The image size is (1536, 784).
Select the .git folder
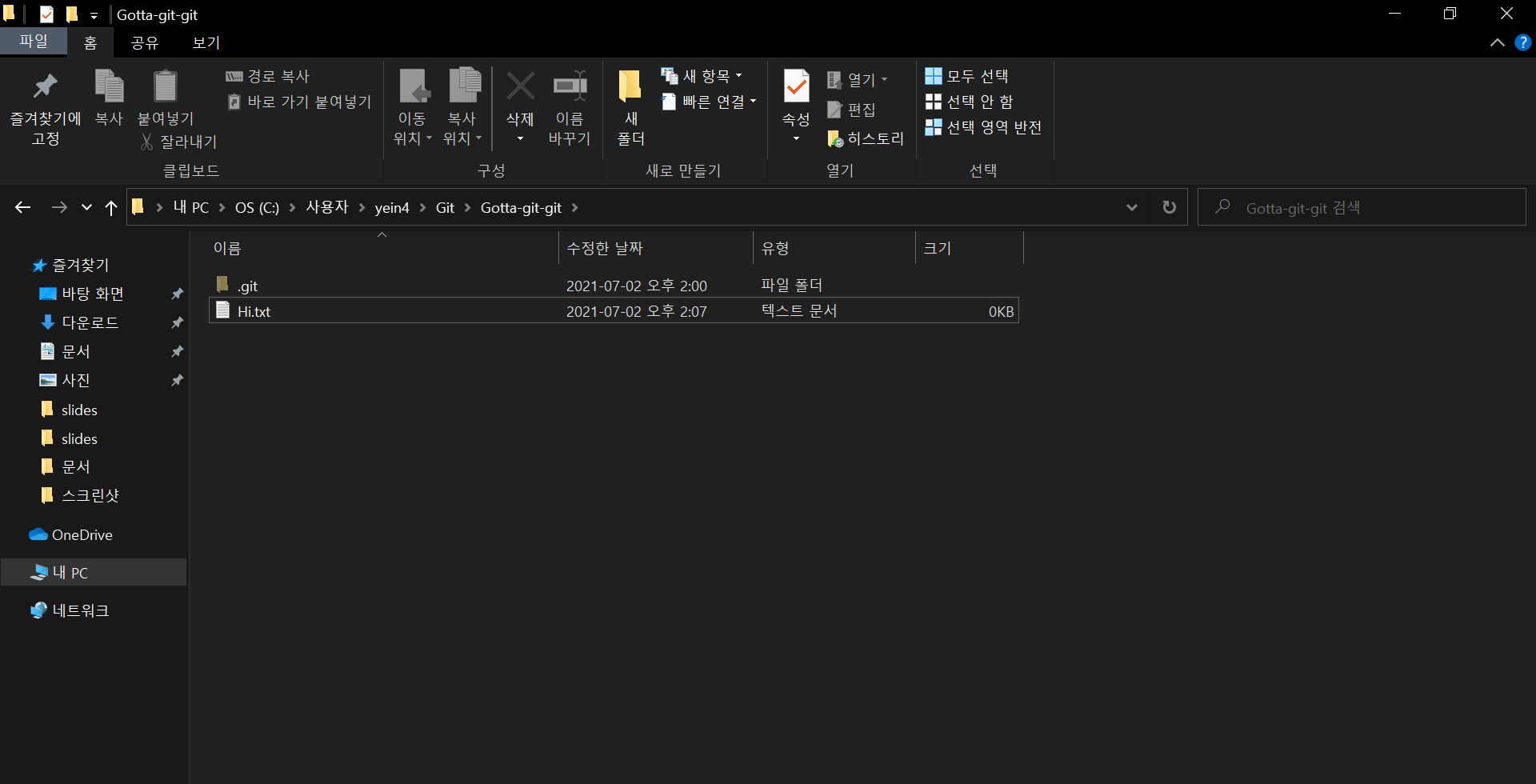click(614, 286)
